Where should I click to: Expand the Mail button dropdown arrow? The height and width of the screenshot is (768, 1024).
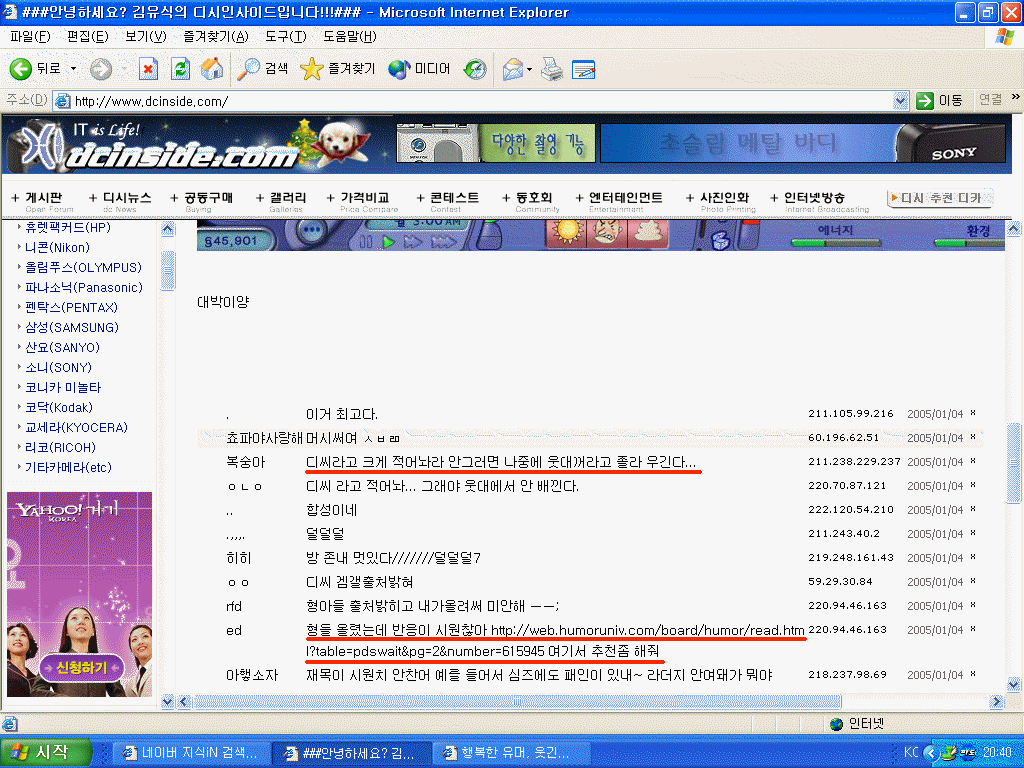pos(530,69)
